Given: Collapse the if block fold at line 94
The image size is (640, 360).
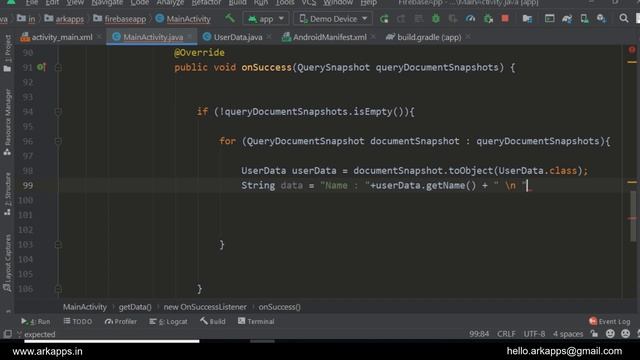Looking at the screenshot, I should pyautogui.click(x=58, y=111).
